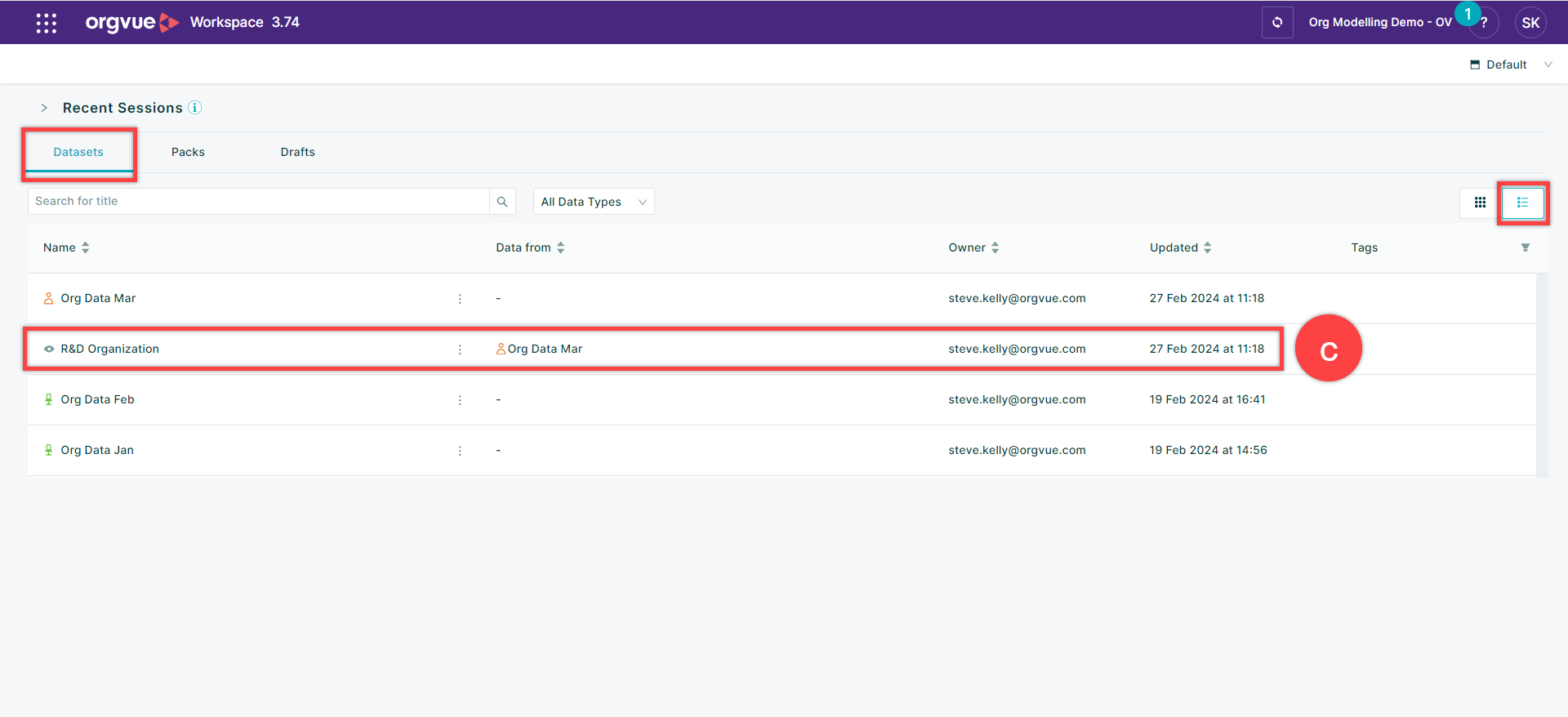Viewport: 1568px width, 717px height.
Task: Click the chair icon beside Org Data Jan
Action: coord(48,450)
